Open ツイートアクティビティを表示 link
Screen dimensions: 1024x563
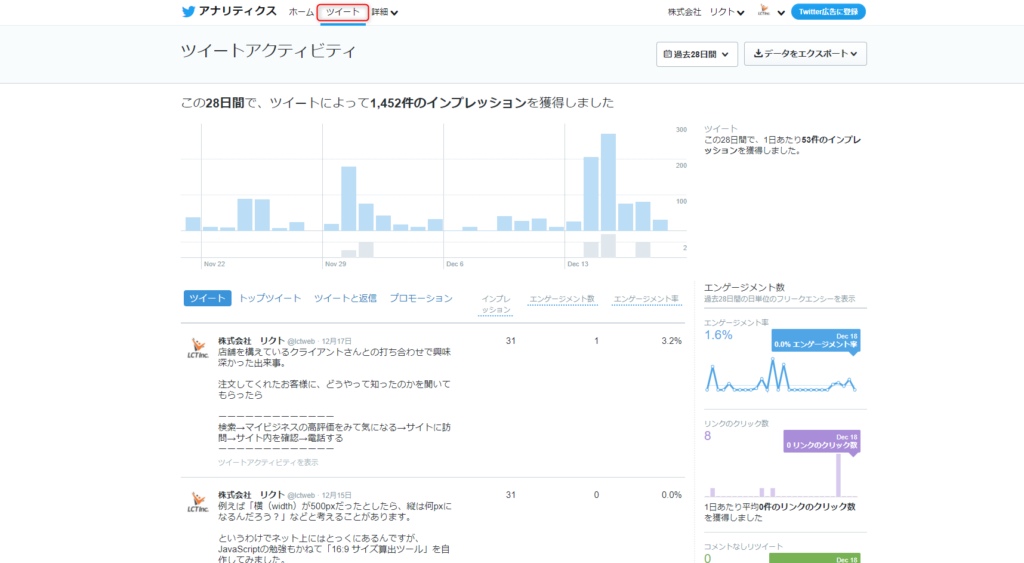(x=268, y=462)
